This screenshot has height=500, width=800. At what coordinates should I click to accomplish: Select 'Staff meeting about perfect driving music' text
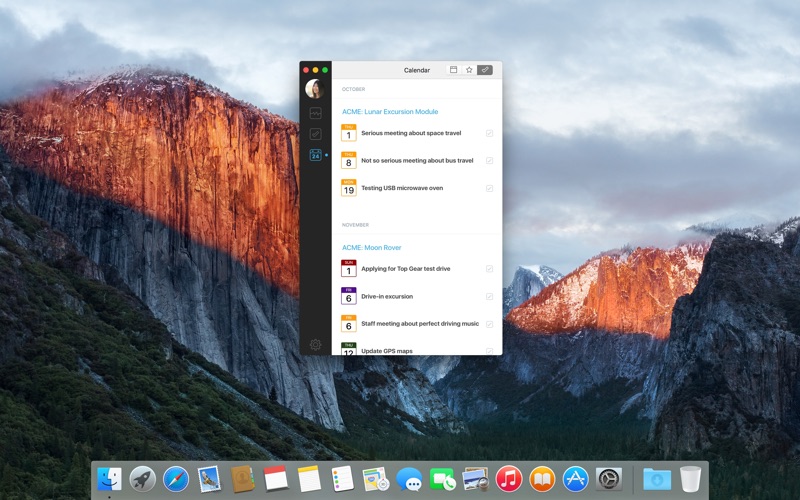click(420, 323)
